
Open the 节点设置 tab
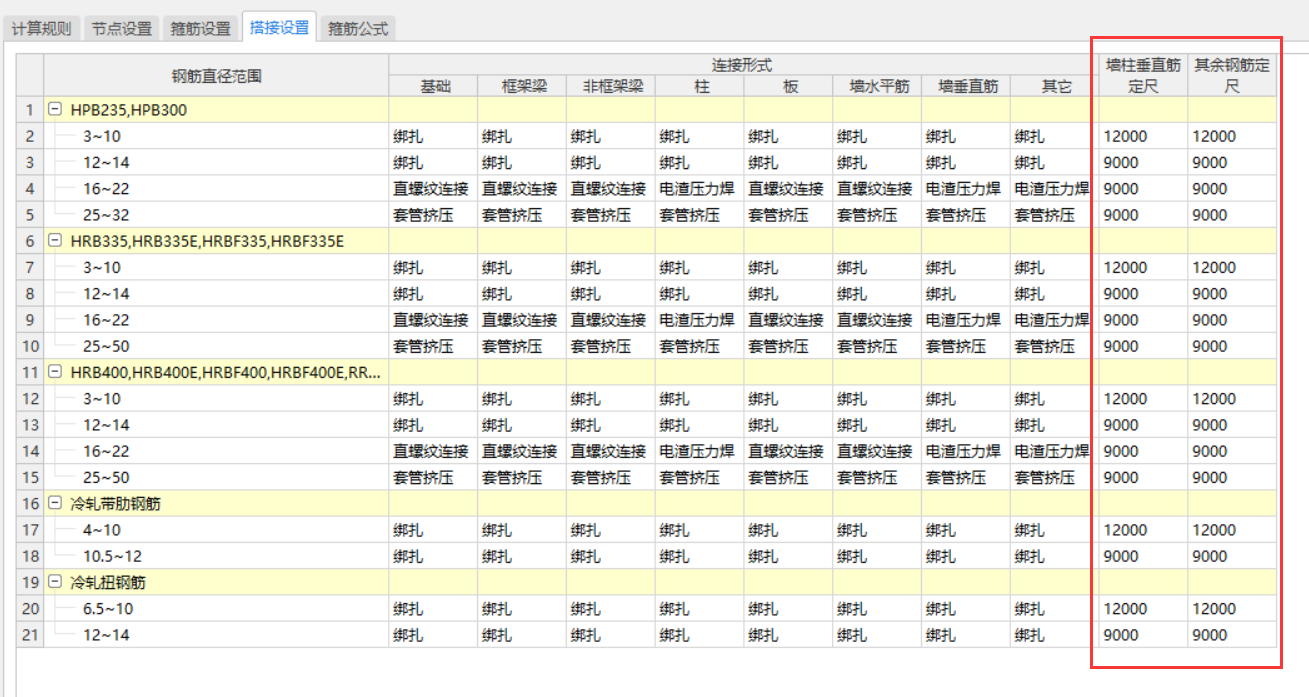(x=121, y=28)
